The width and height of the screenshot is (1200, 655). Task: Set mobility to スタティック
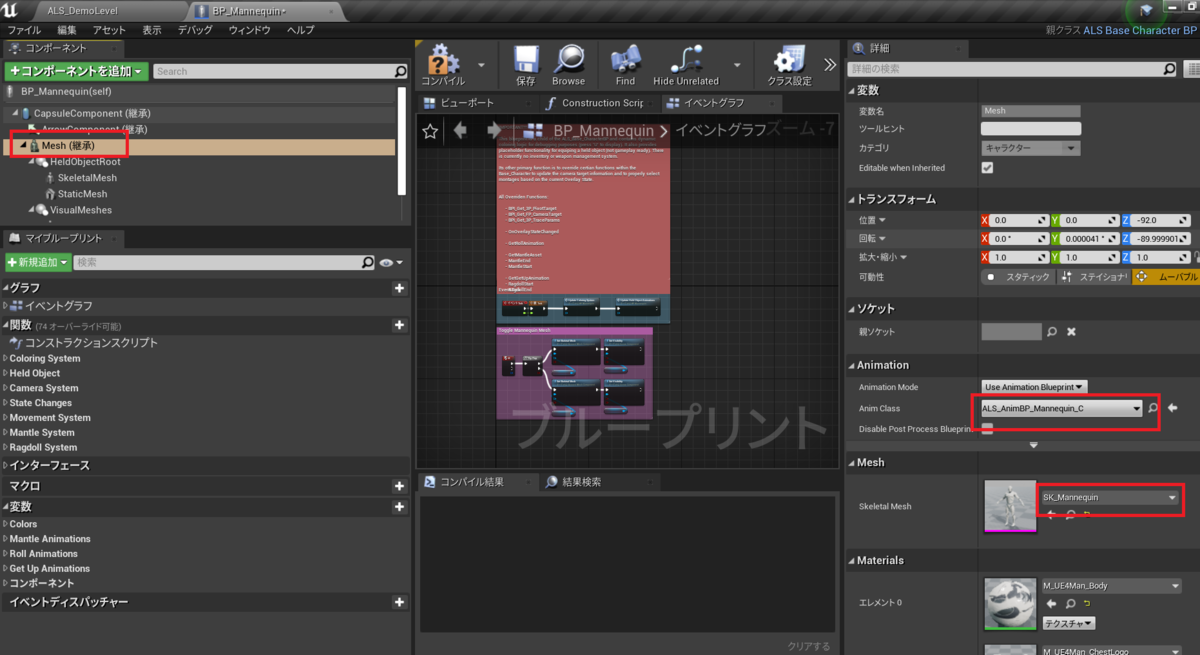point(1016,277)
